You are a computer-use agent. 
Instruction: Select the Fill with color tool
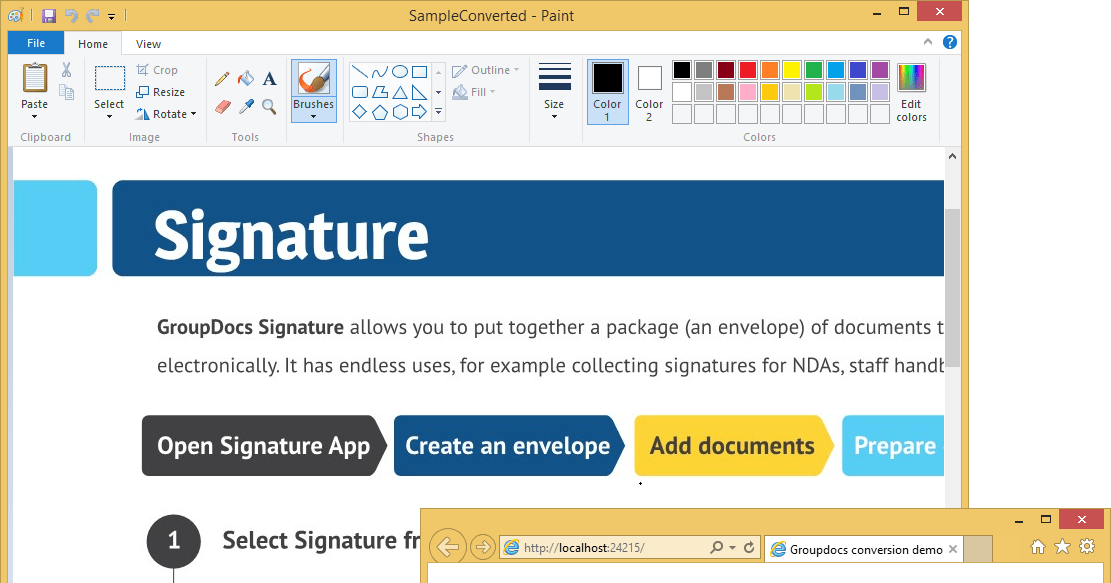[245, 78]
